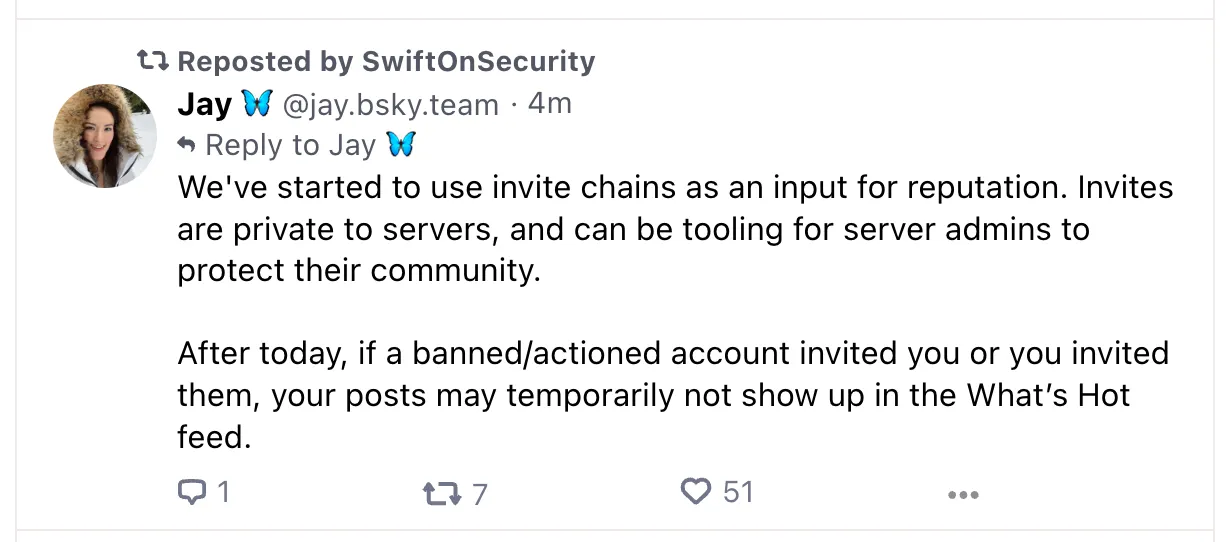Go to parent post via 'Reply to Jay'
1226x542 pixels.
(x=290, y=146)
